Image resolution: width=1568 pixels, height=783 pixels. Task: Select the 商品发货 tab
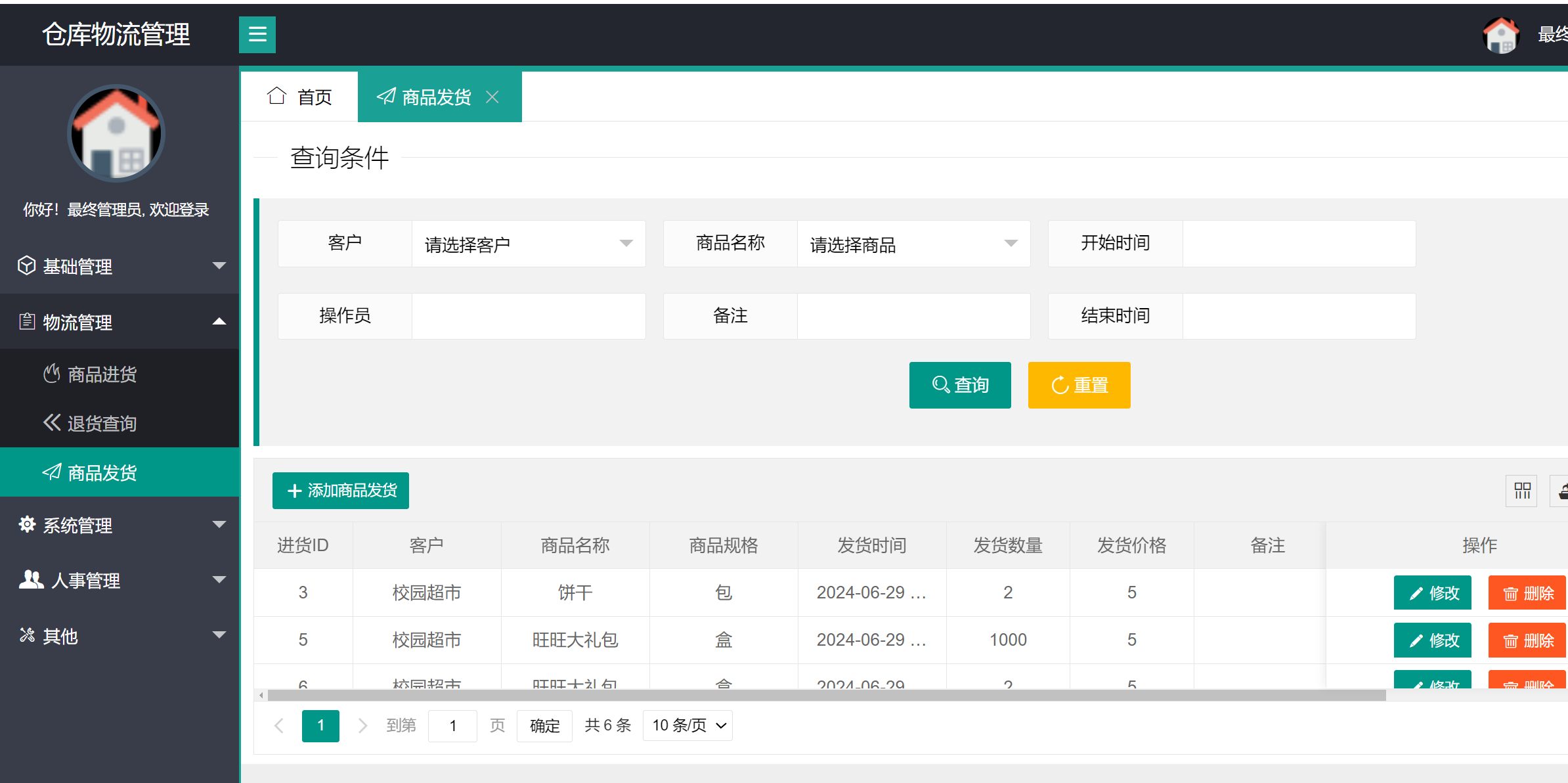439,97
